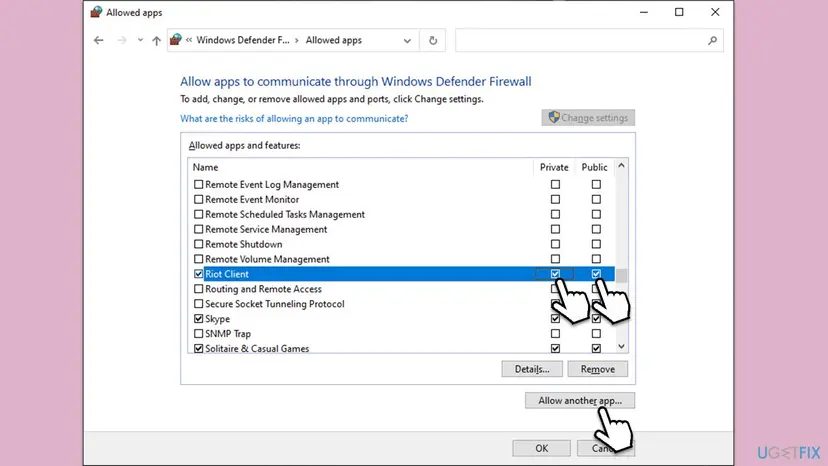This screenshot has height=466, width=828.
Task: Uncheck the Riot Client name checkbox
Action: [x=199, y=274]
